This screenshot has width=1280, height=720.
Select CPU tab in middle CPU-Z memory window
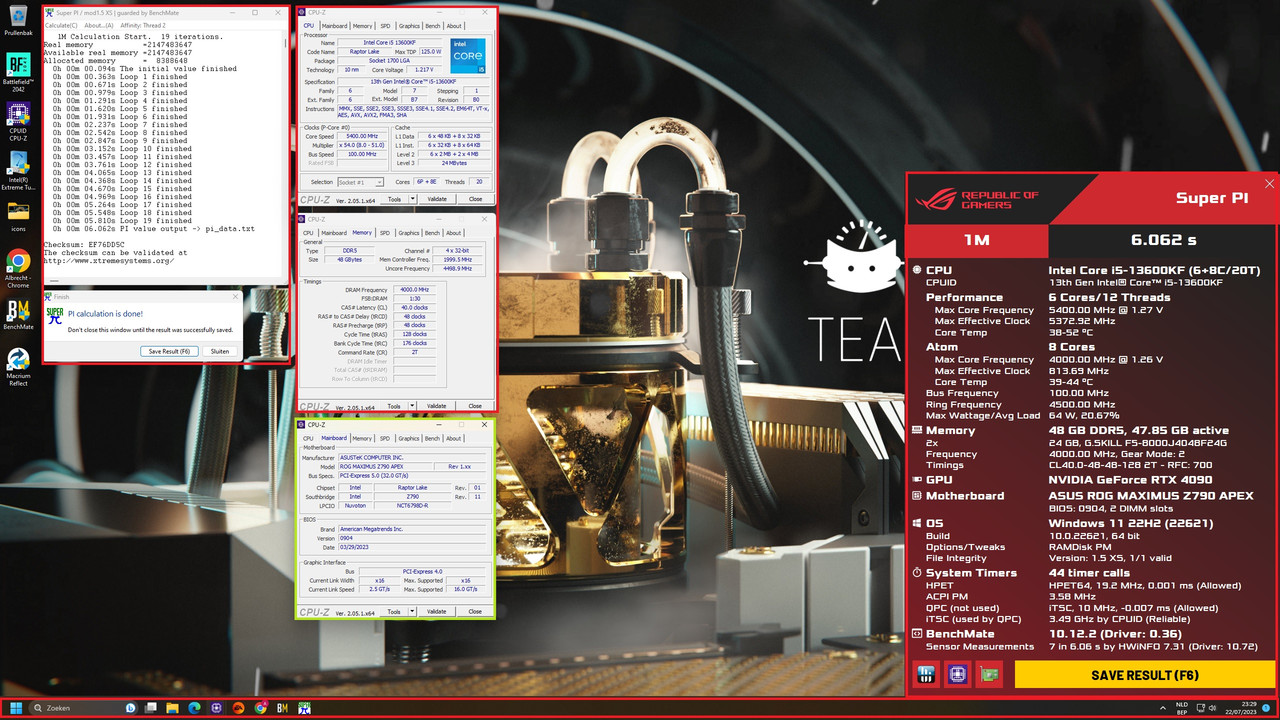308,233
